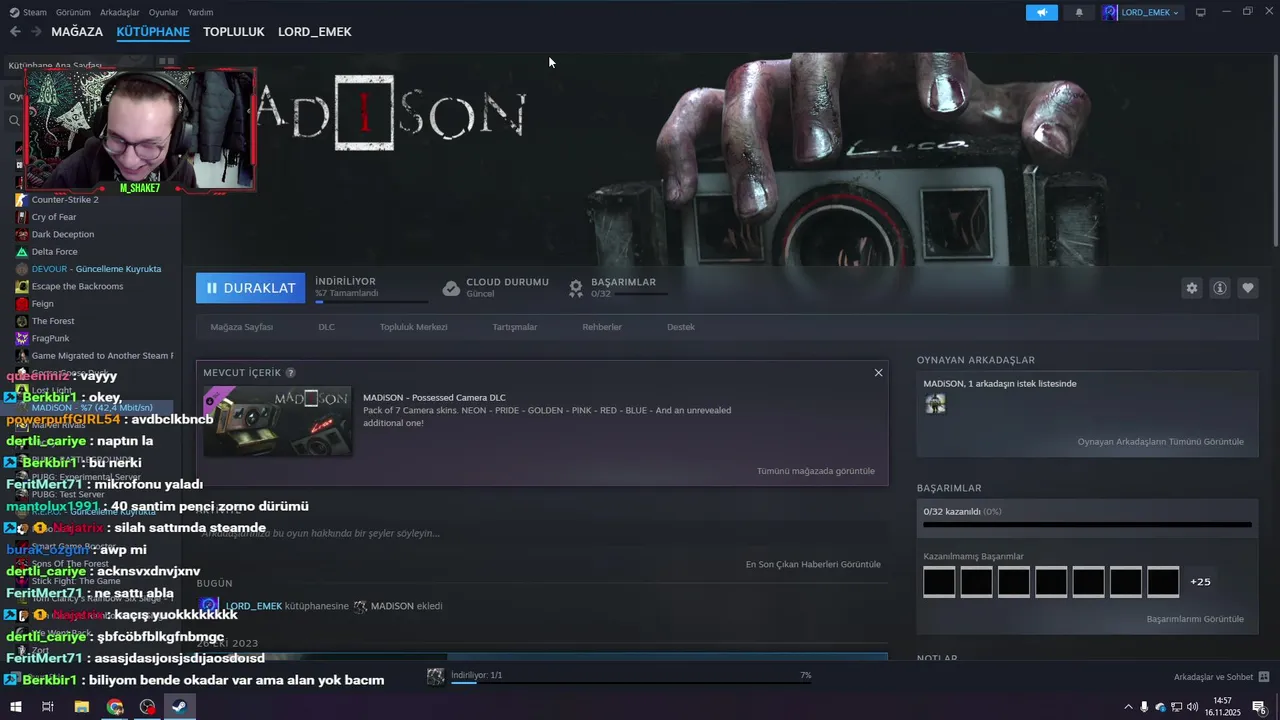Click the download progress bar under İndiriliyor
1280x720 pixels.
371,301
